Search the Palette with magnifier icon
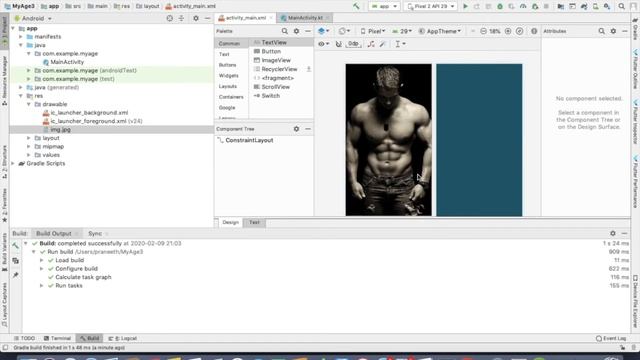 (284, 31)
